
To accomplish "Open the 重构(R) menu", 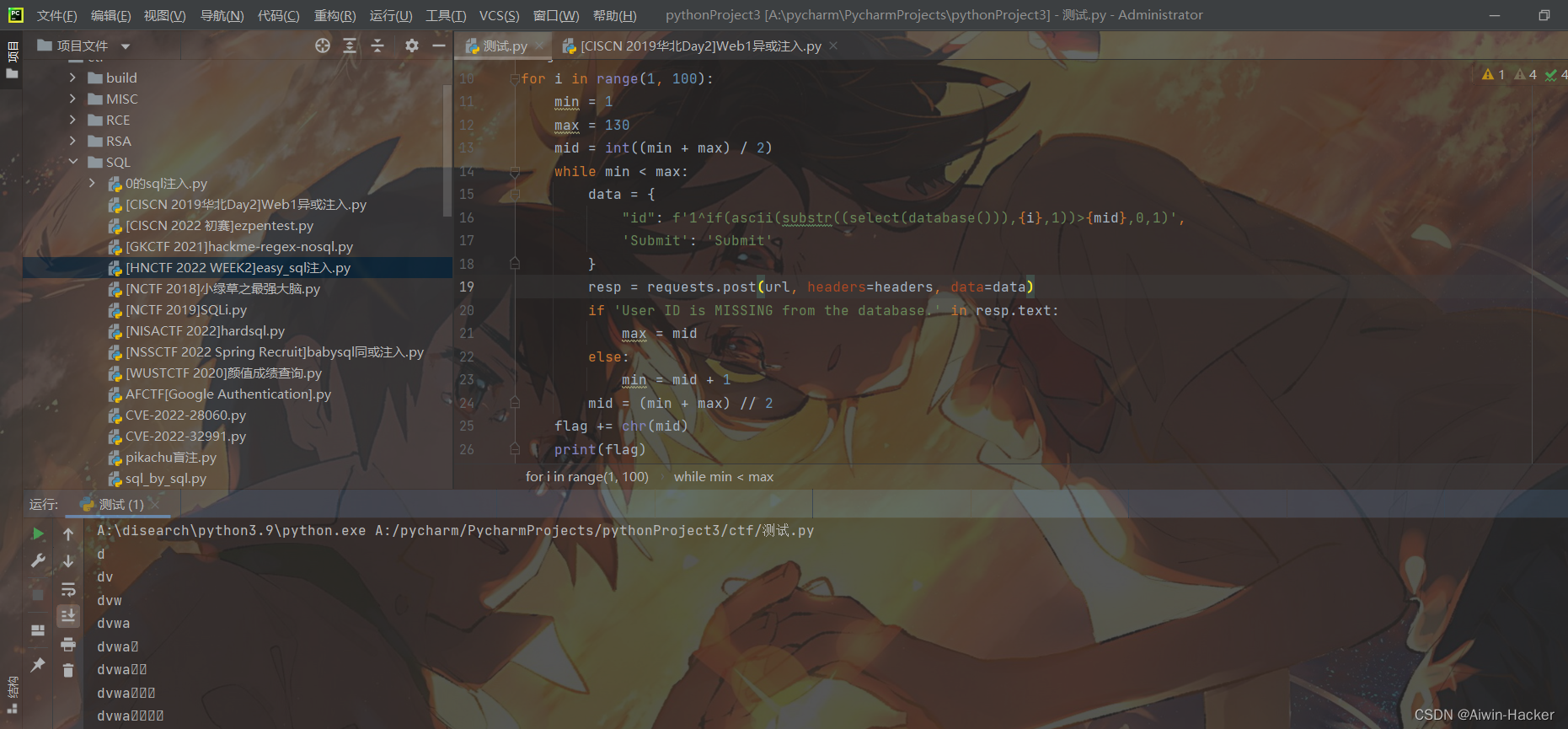I will click(334, 15).
